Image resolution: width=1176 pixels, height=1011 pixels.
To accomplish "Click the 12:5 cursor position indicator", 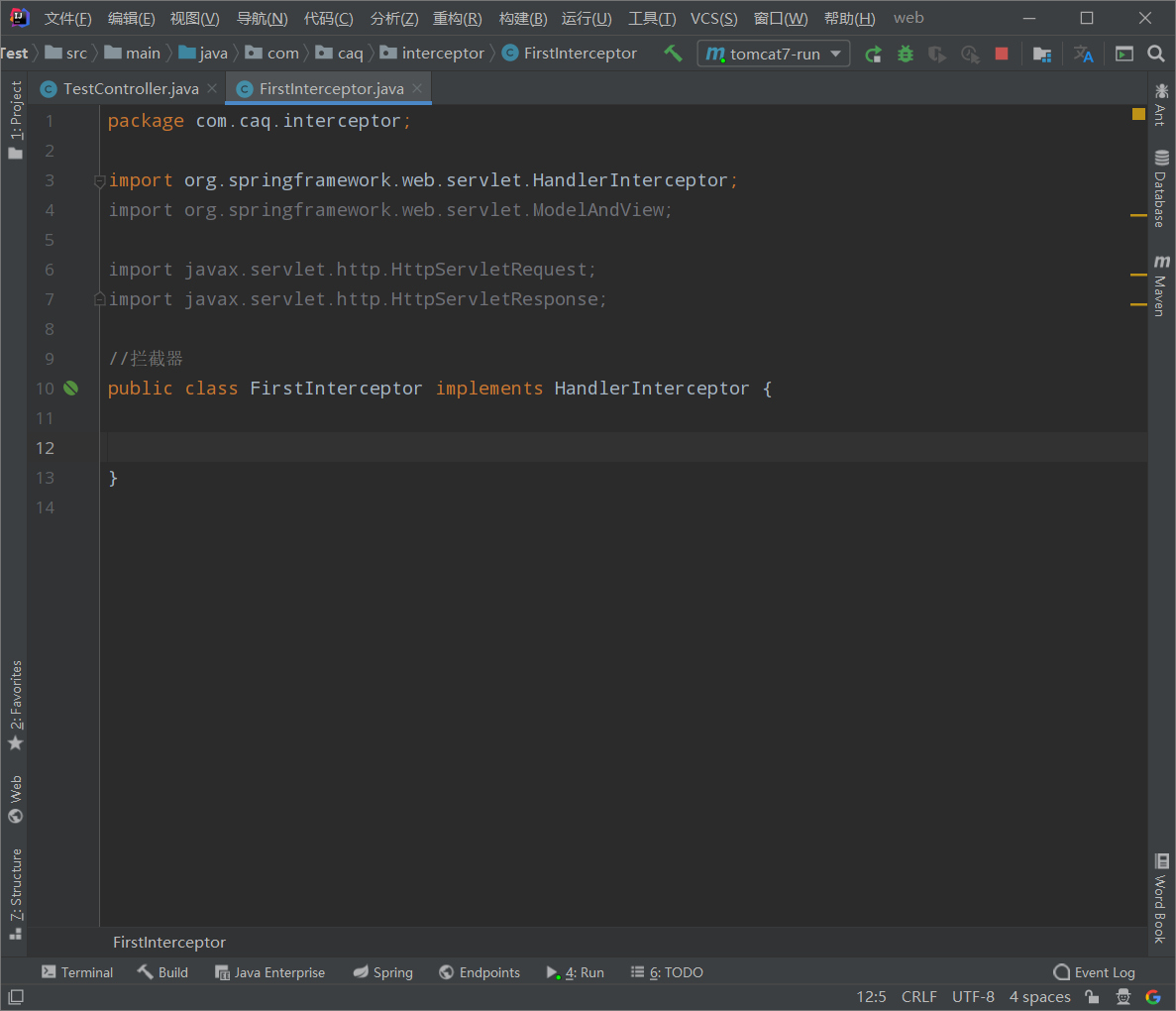I will (x=871, y=997).
